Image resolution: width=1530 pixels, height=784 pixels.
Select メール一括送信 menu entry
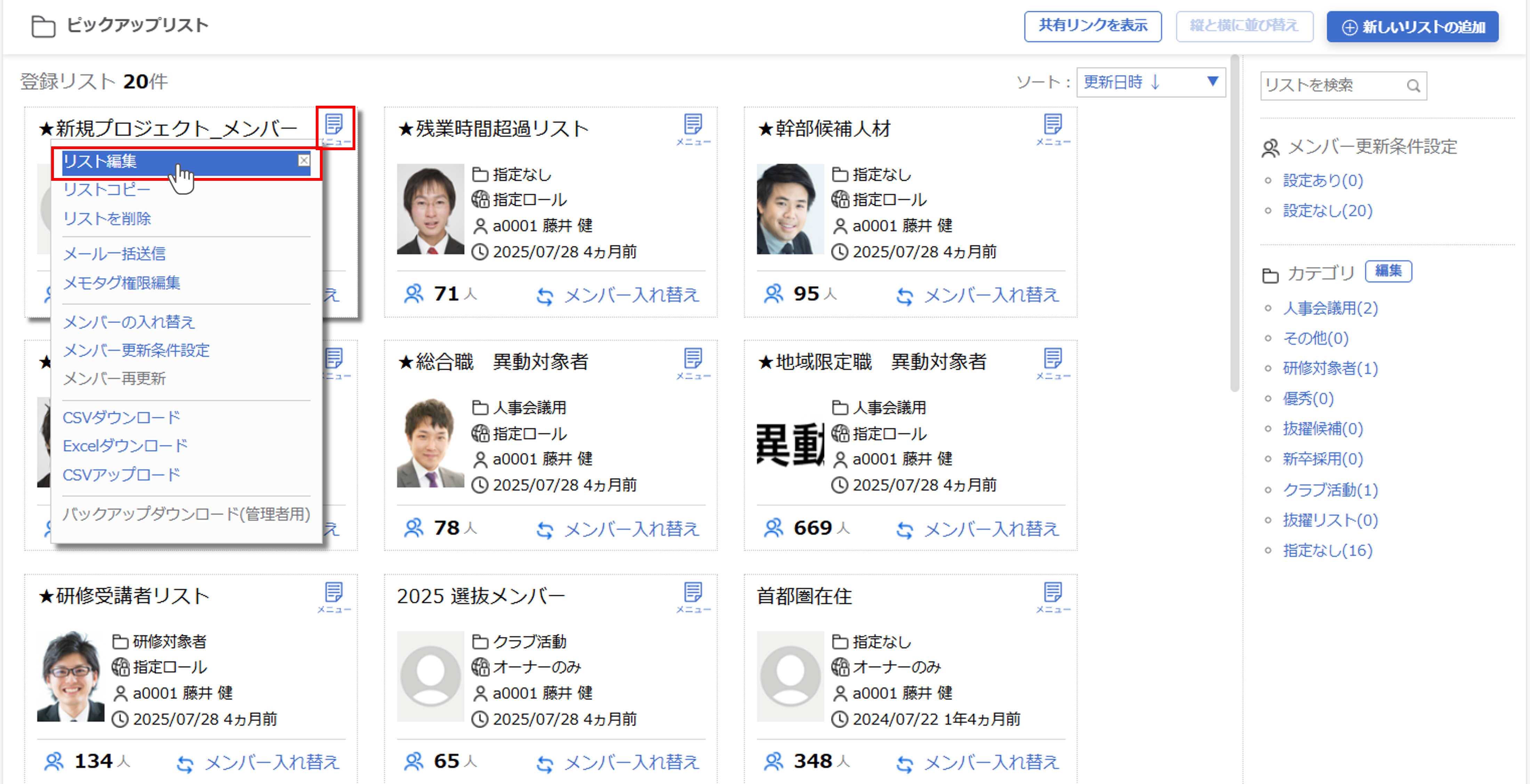point(114,254)
